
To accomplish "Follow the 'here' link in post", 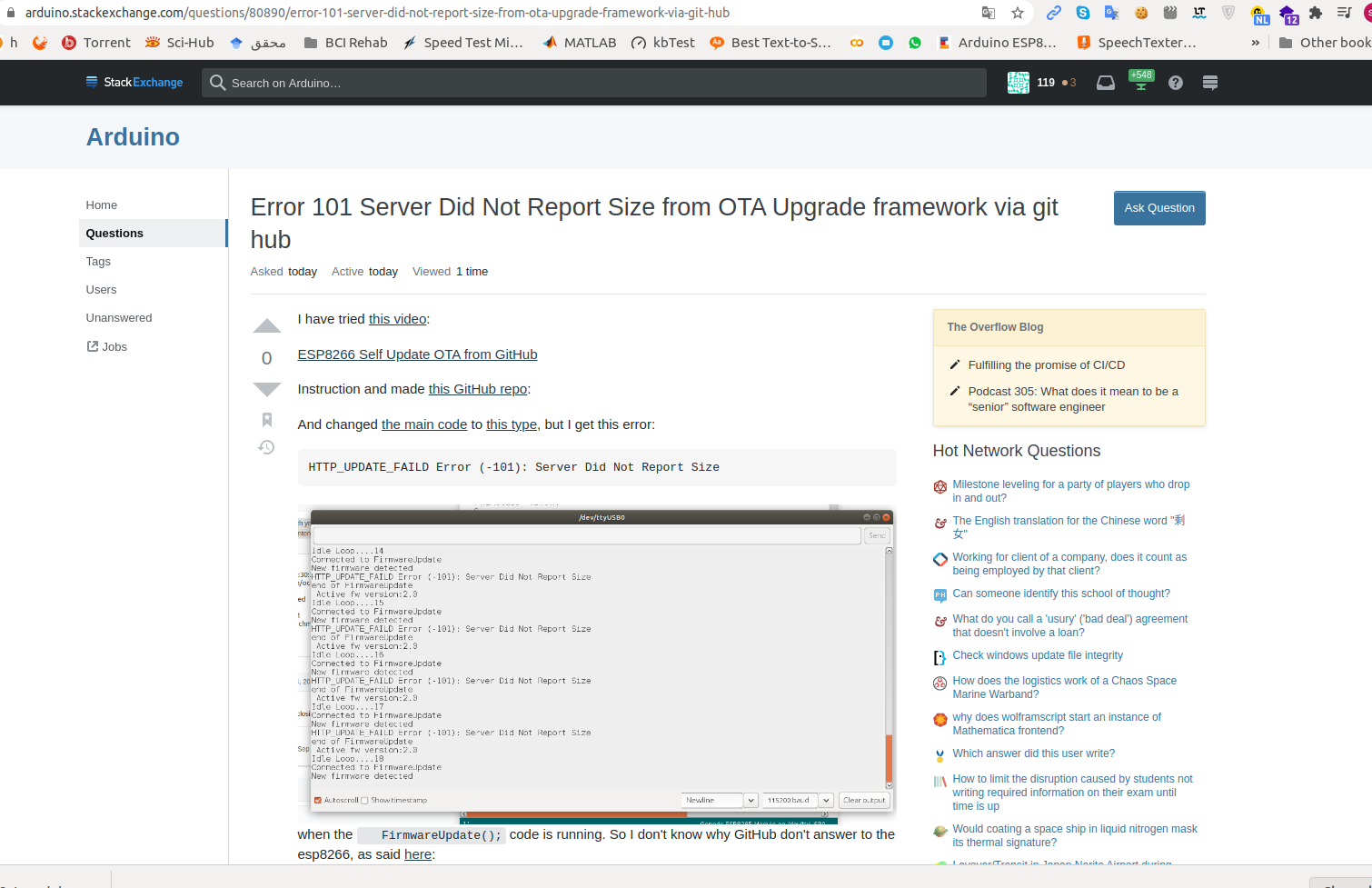I will (418, 854).
